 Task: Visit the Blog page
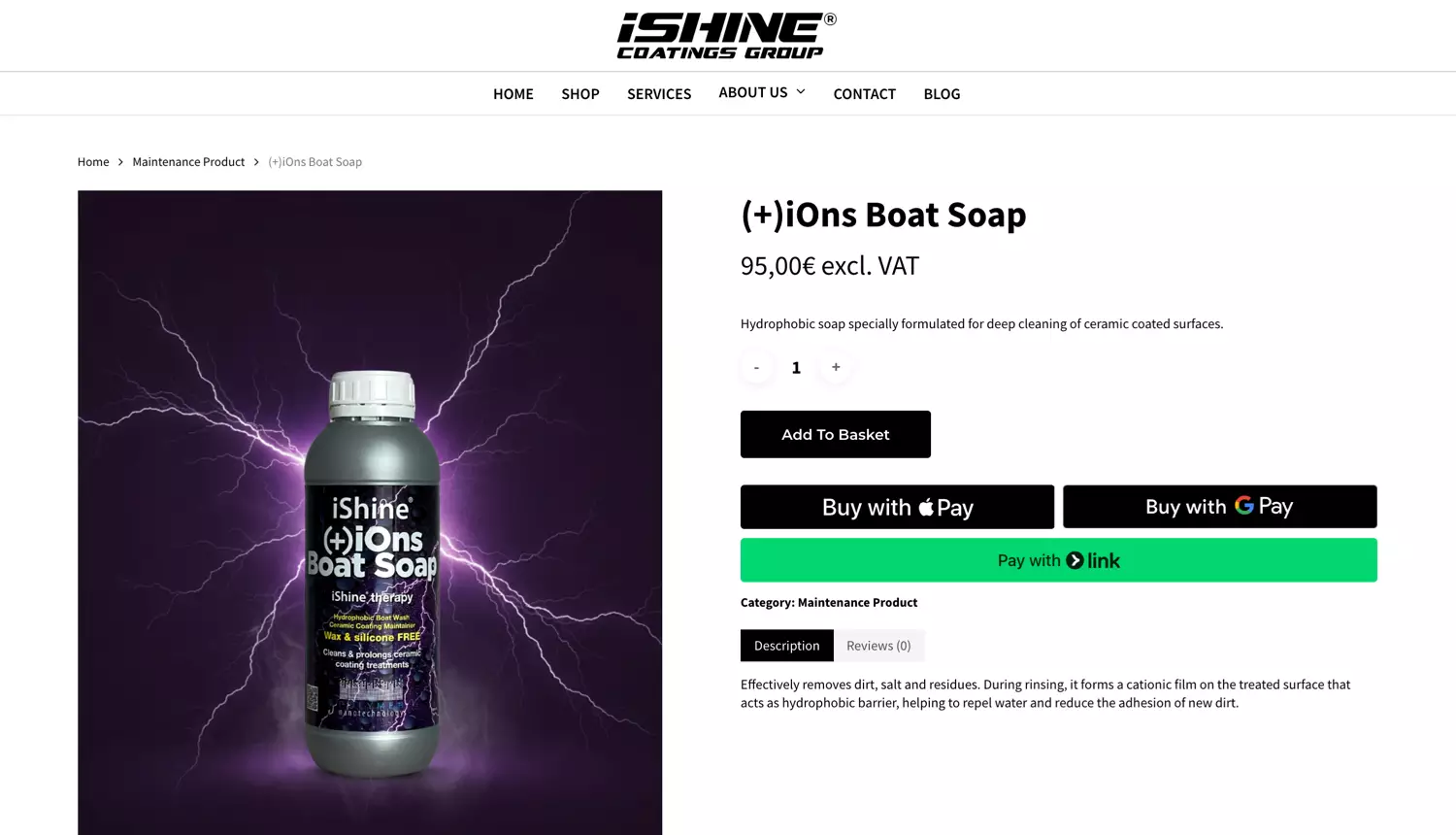point(942,94)
